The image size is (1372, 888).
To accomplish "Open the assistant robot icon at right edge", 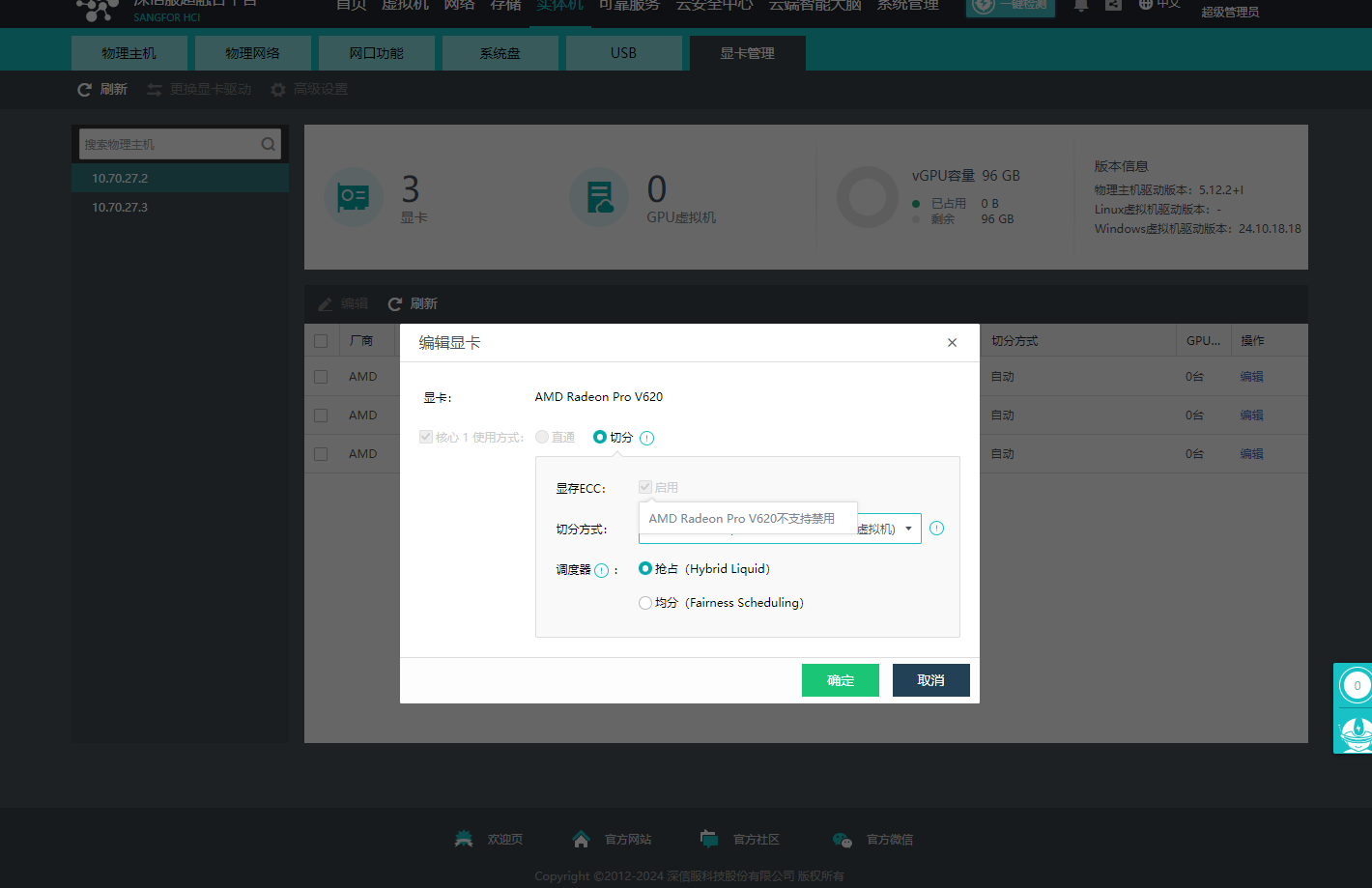I will [x=1356, y=730].
